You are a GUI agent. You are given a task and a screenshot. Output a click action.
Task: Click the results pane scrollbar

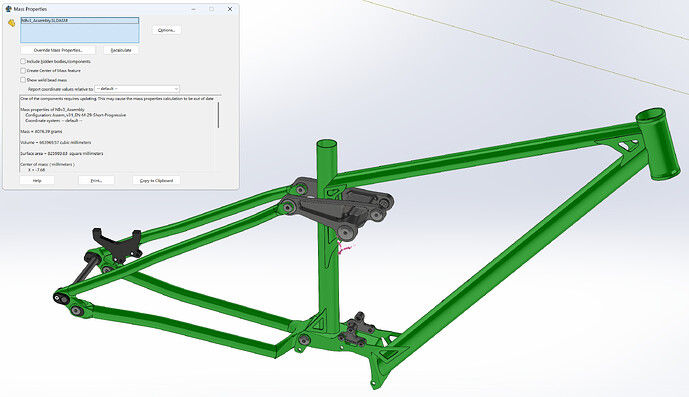[218, 115]
